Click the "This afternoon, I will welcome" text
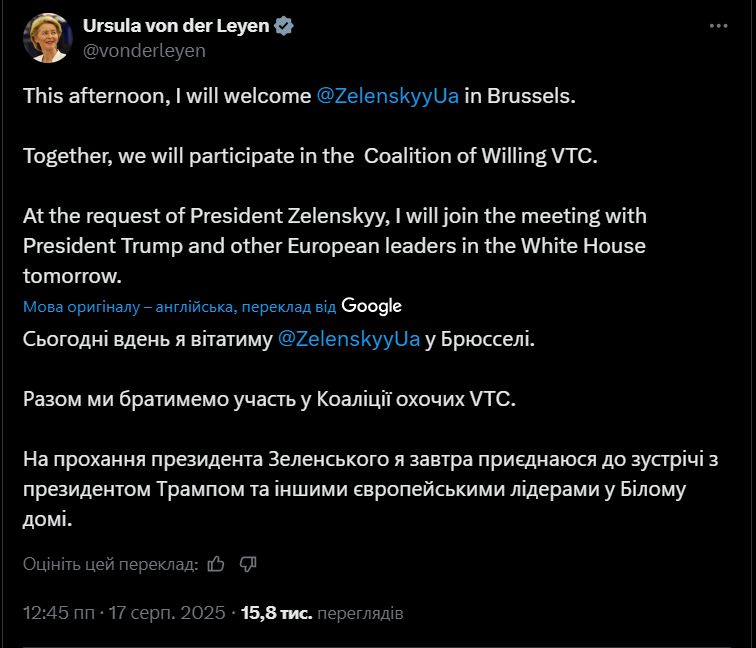Screen dimensions: 756x648 (x=166, y=98)
